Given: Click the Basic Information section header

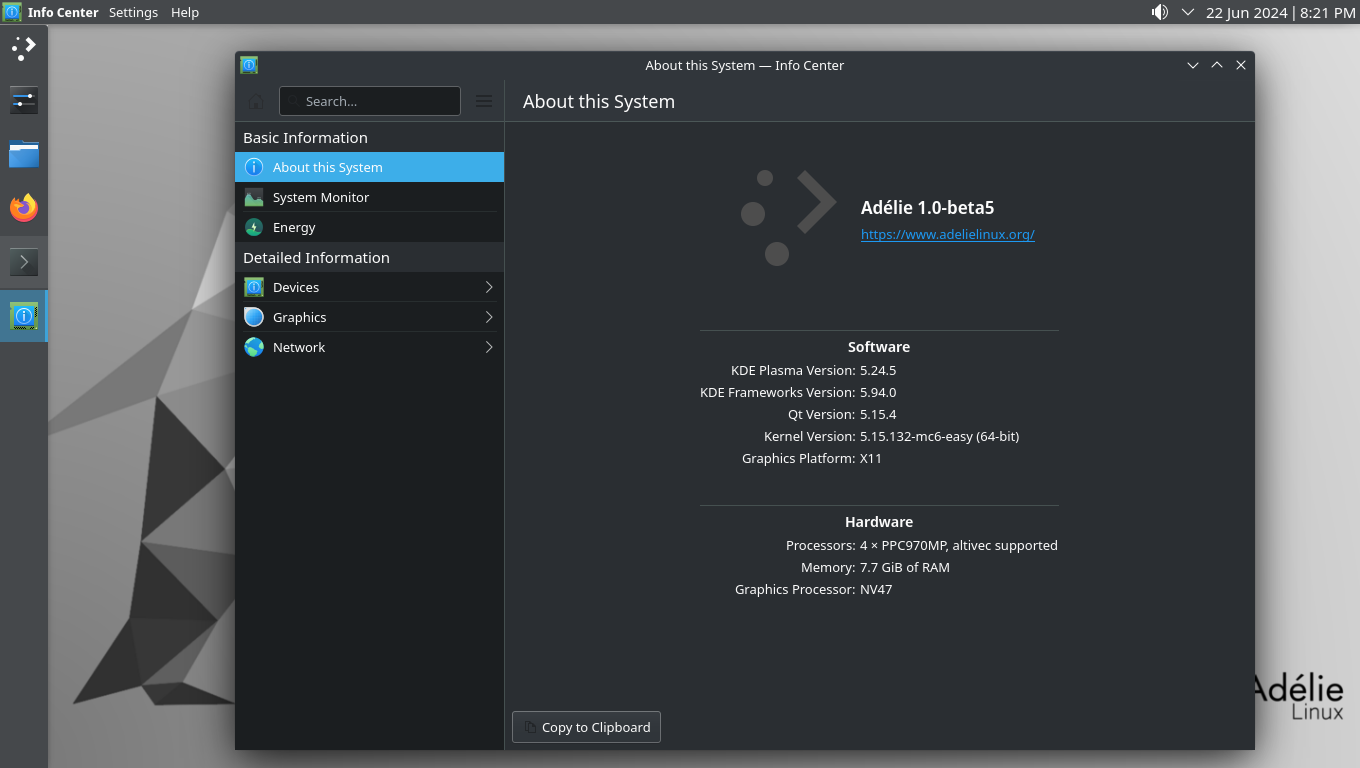Looking at the screenshot, I should click(305, 138).
